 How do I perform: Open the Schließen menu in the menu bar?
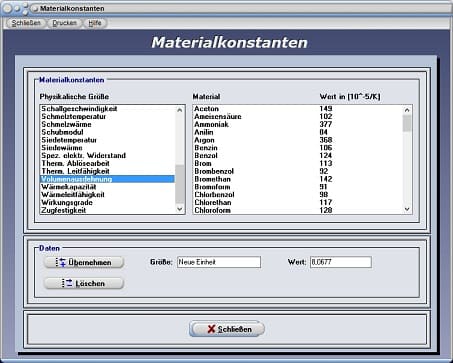26,23
